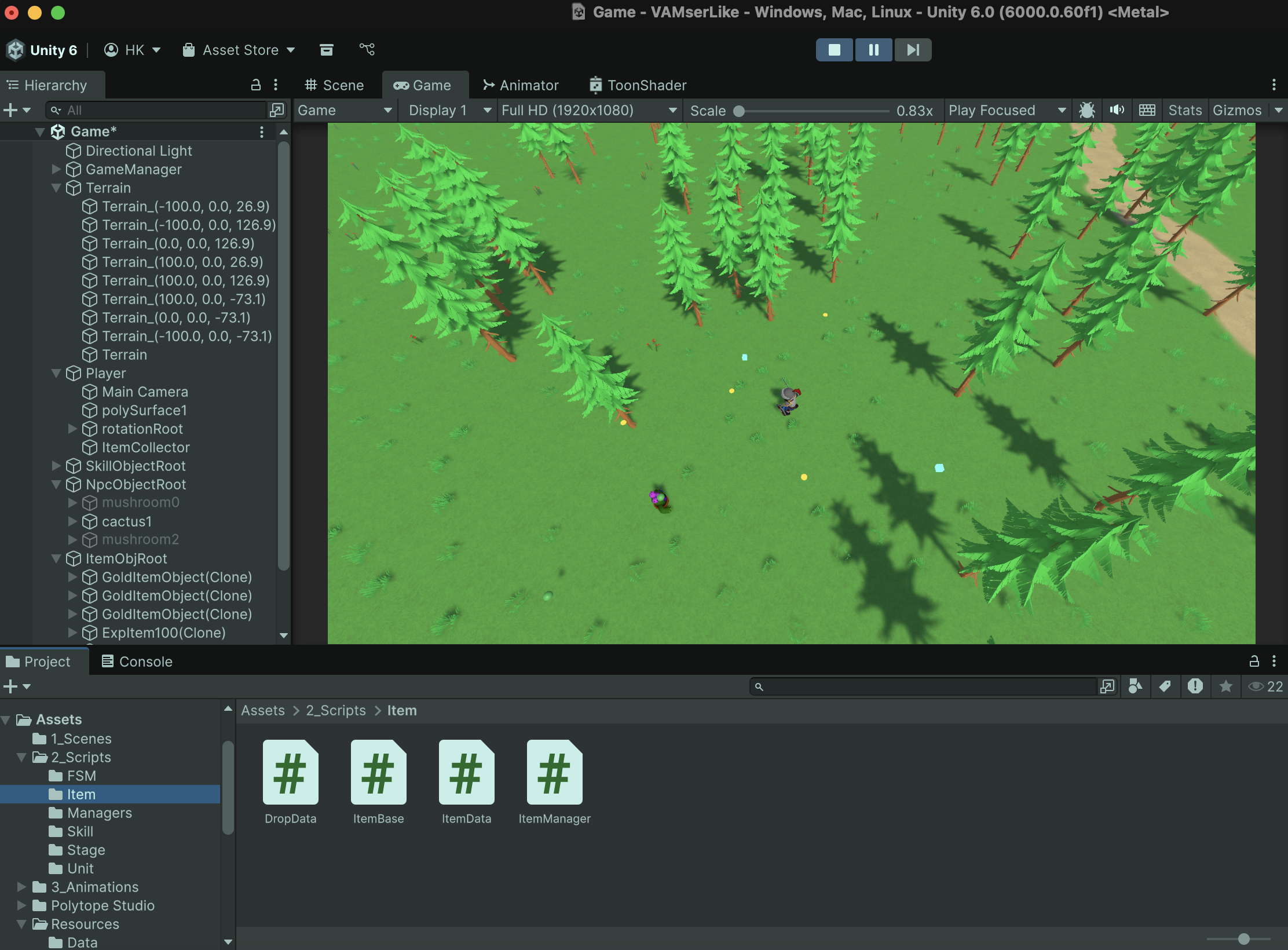Screen dimensions: 1288x950
Task: Click the Stop play mode button
Action: 834,50
